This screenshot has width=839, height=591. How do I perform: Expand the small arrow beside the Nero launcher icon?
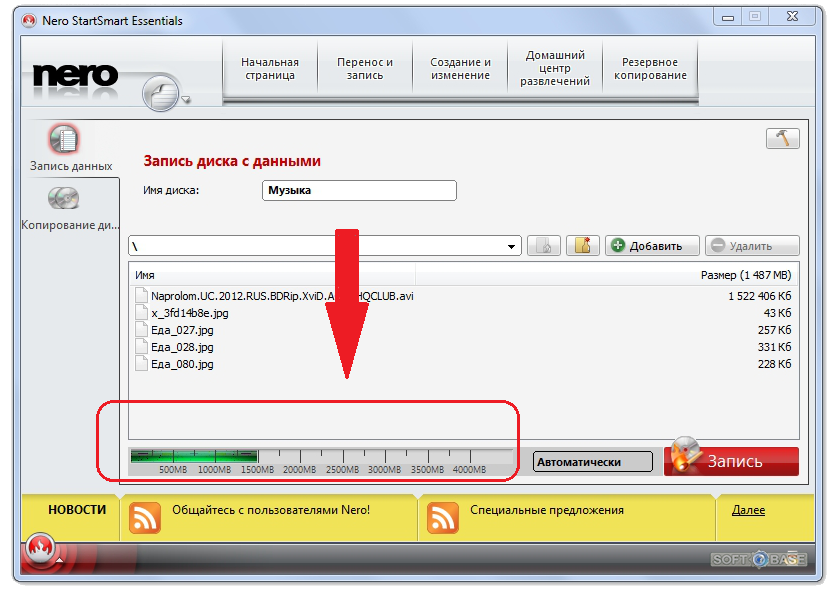click(186, 99)
